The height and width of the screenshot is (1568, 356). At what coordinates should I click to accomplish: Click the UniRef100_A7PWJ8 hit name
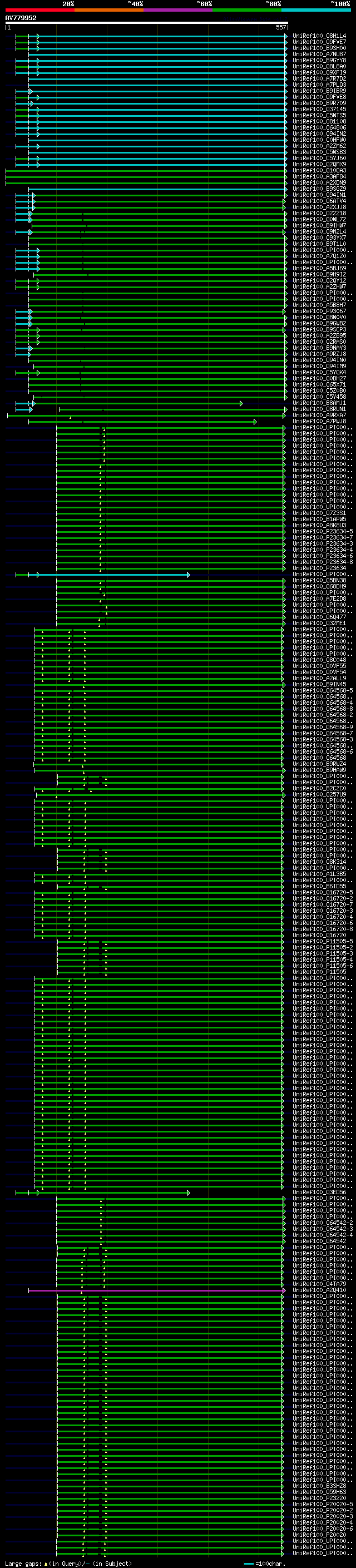pyautogui.click(x=319, y=421)
